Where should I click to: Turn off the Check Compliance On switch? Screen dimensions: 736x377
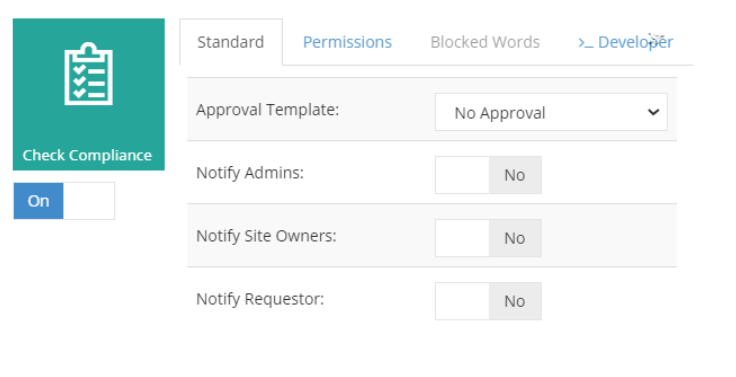[x=64, y=201]
